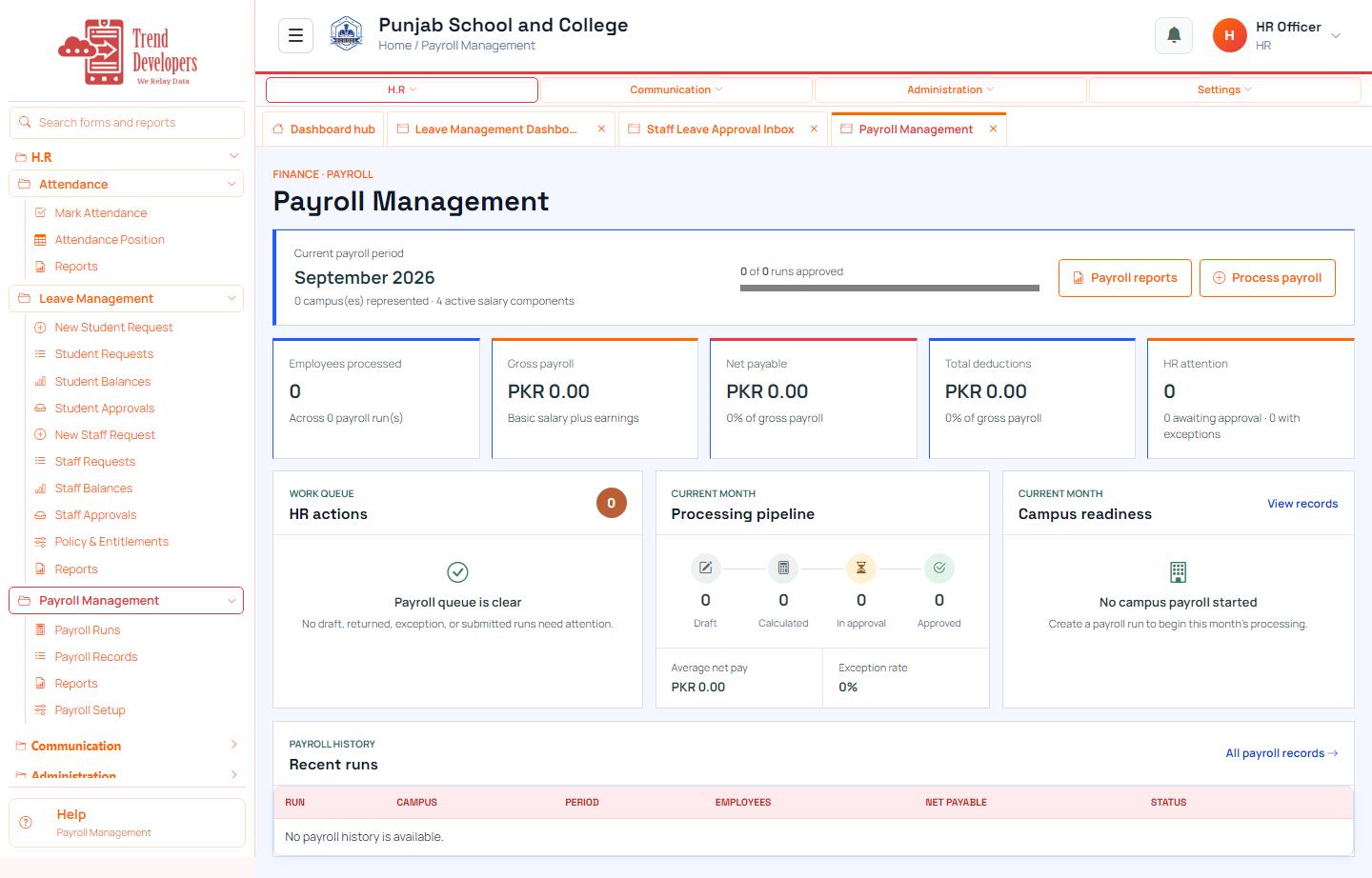Viewport: 1372px width, 878px height.
Task: Open the notifications bell
Action: [x=1174, y=35]
